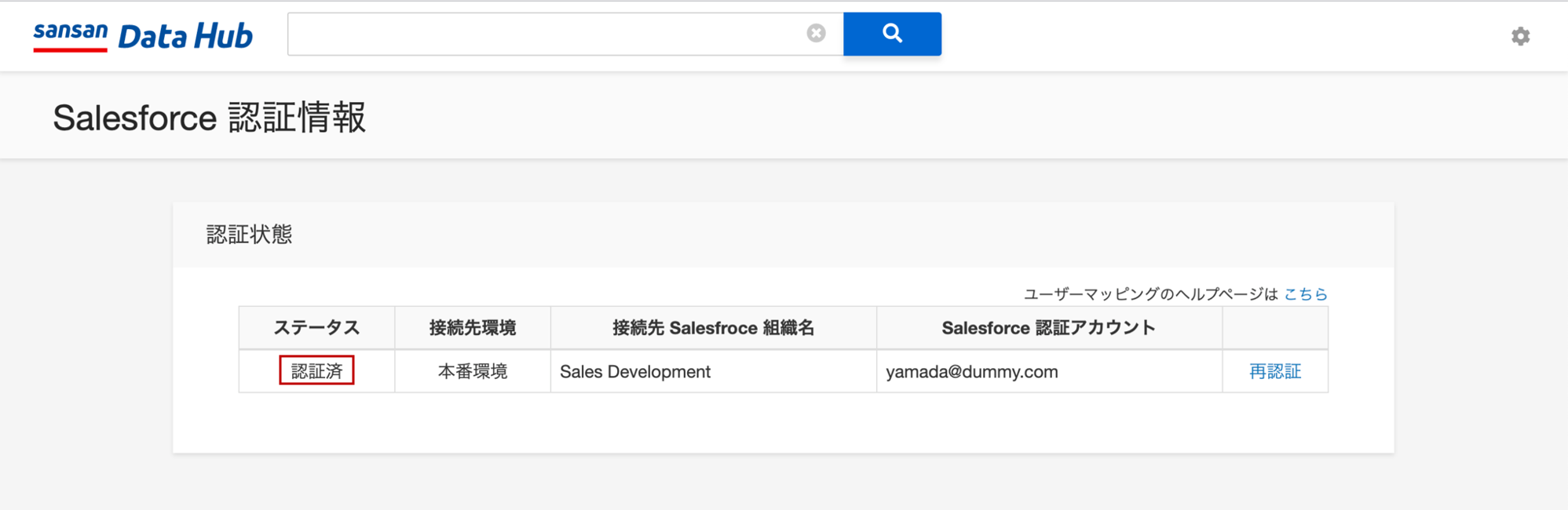Image resolution: width=1568 pixels, height=510 pixels.
Task: Click the 接続先環境 column header
Action: (473, 328)
